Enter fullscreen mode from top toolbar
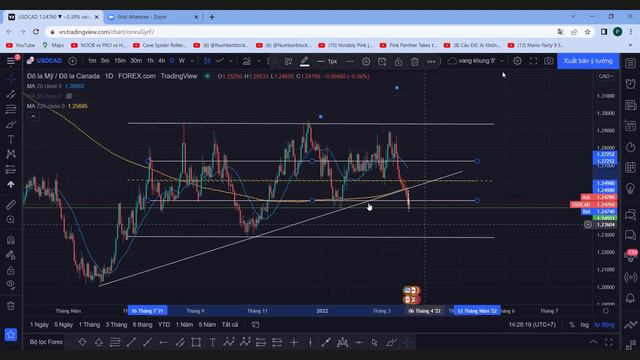Viewport: 640px width, 360px height. pos(533,61)
